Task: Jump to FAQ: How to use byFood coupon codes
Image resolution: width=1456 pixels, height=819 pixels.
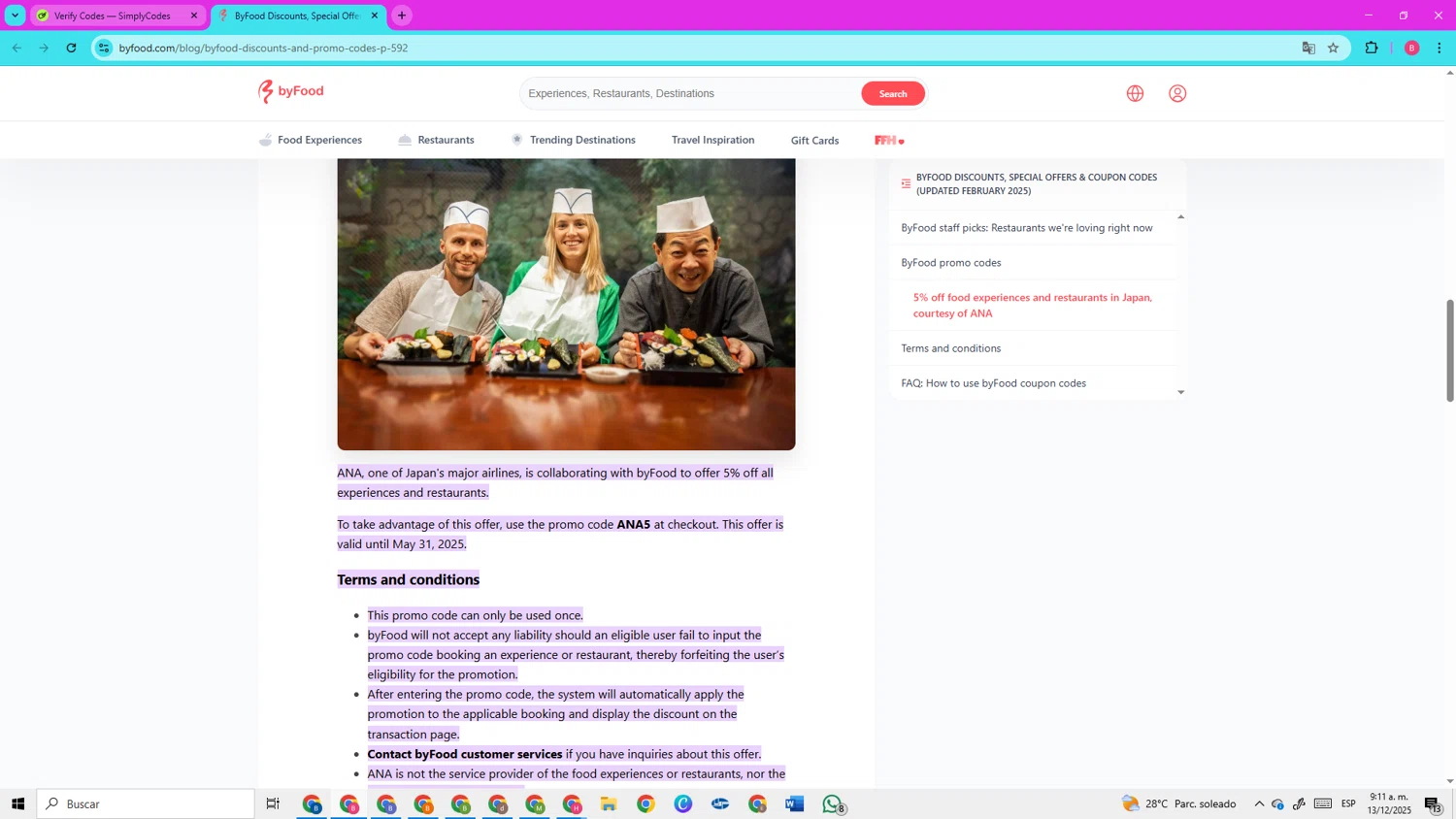Action: [x=993, y=383]
